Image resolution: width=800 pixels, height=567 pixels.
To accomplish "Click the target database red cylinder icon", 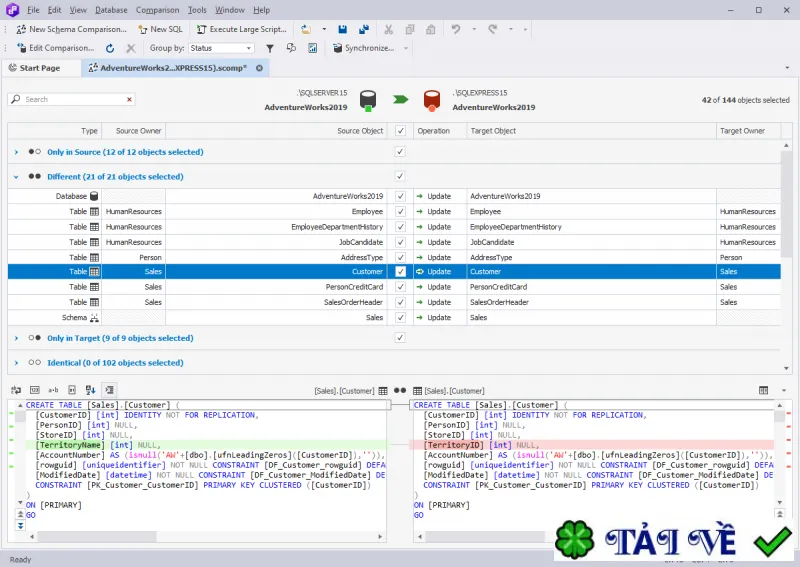I will pyautogui.click(x=432, y=100).
